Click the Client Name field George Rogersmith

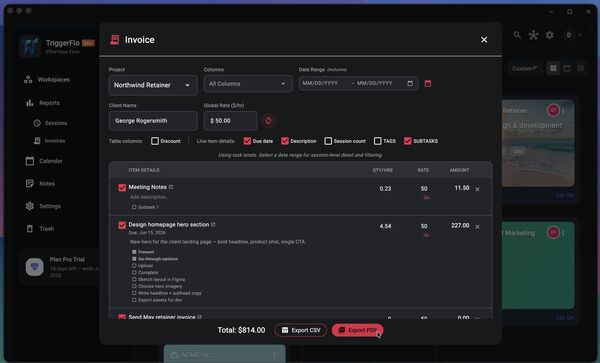153,121
